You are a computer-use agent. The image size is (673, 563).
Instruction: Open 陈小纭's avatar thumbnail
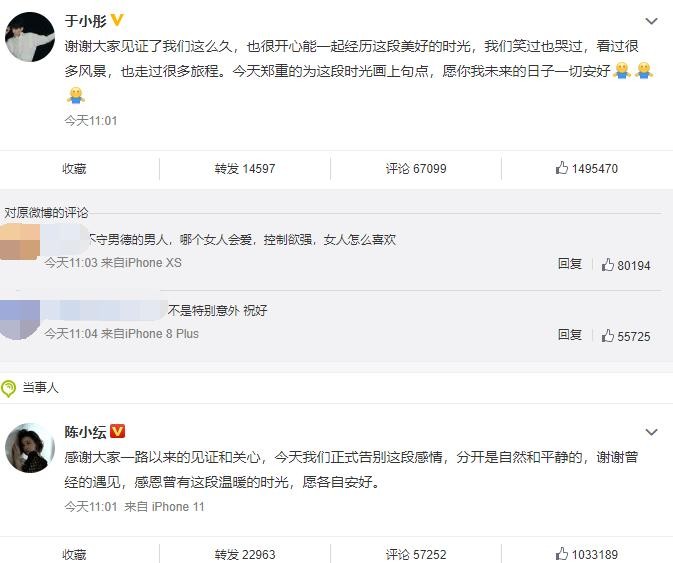(30, 447)
